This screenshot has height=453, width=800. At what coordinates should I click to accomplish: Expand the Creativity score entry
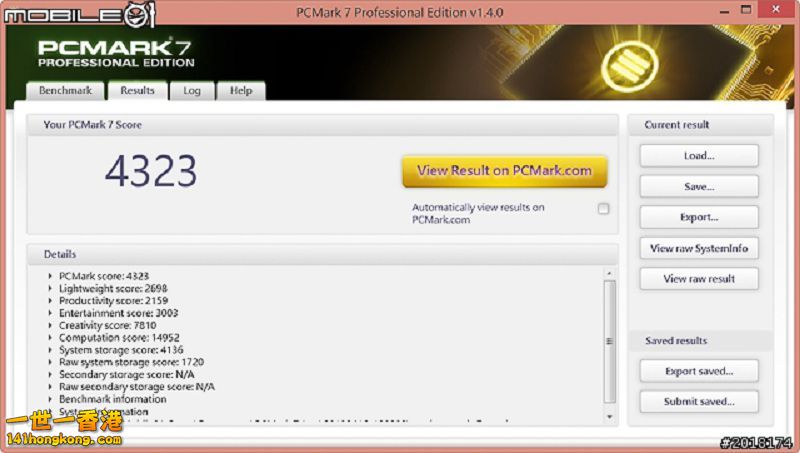[x=50, y=325]
